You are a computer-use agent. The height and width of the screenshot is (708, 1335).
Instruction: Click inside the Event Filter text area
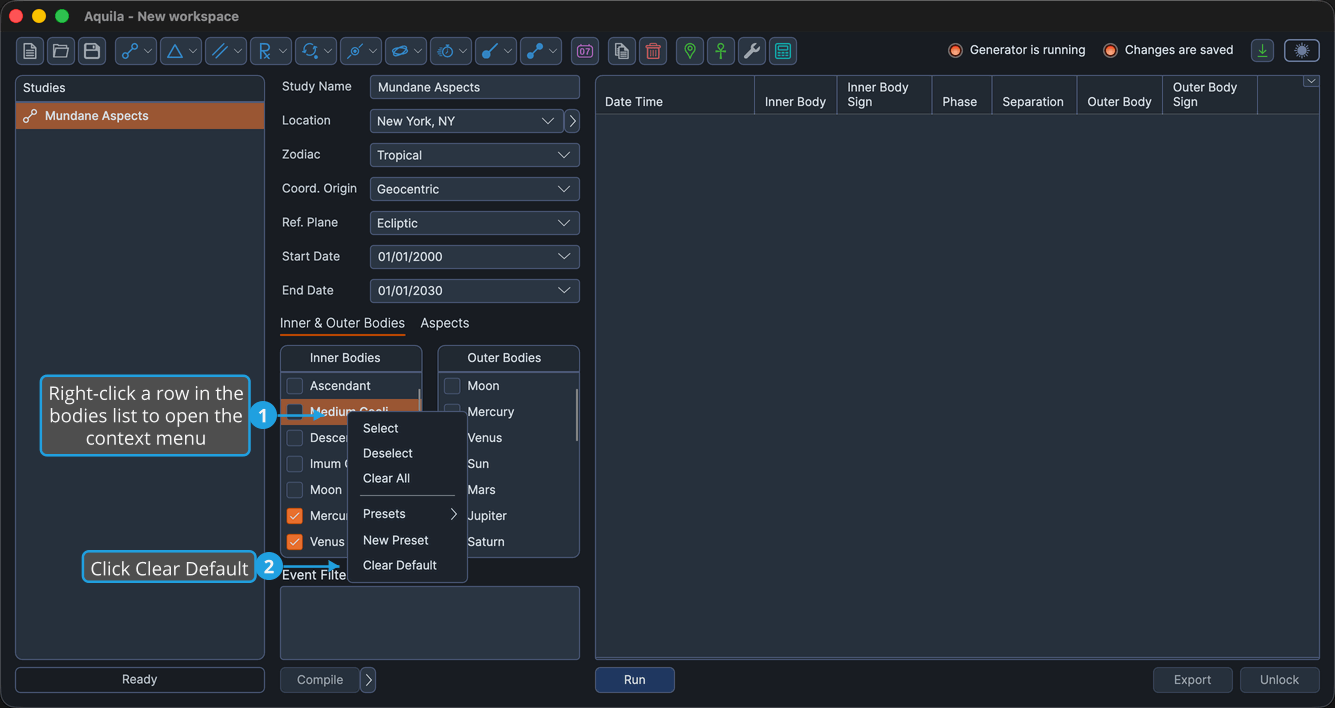coord(430,623)
